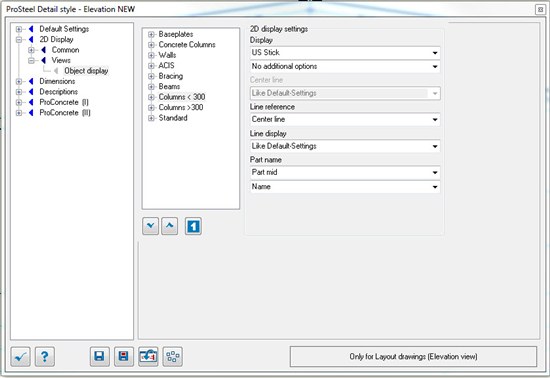Select the Concrete Columns label
The height and width of the screenshot is (378, 550).
click(187, 45)
